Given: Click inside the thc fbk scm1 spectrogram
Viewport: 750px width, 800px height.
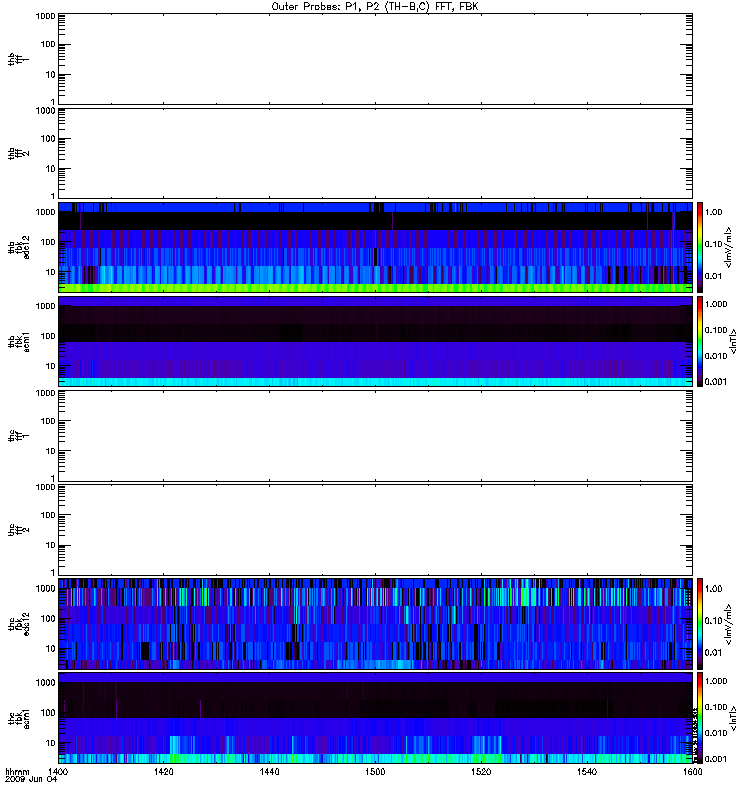Looking at the screenshot, I should tap(375, 718).
